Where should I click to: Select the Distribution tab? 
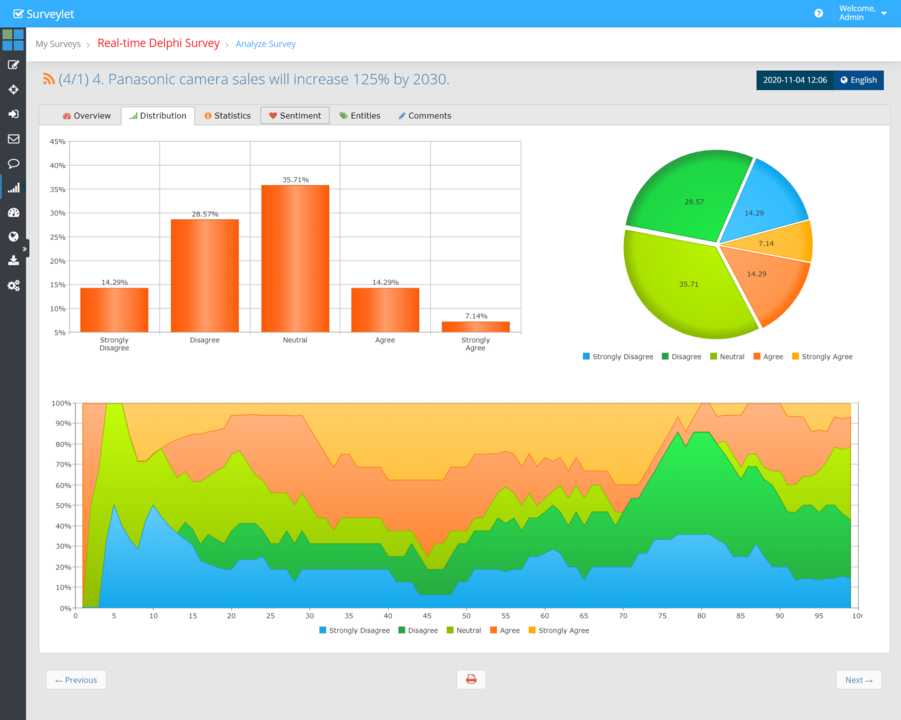[x=158, y=115]
